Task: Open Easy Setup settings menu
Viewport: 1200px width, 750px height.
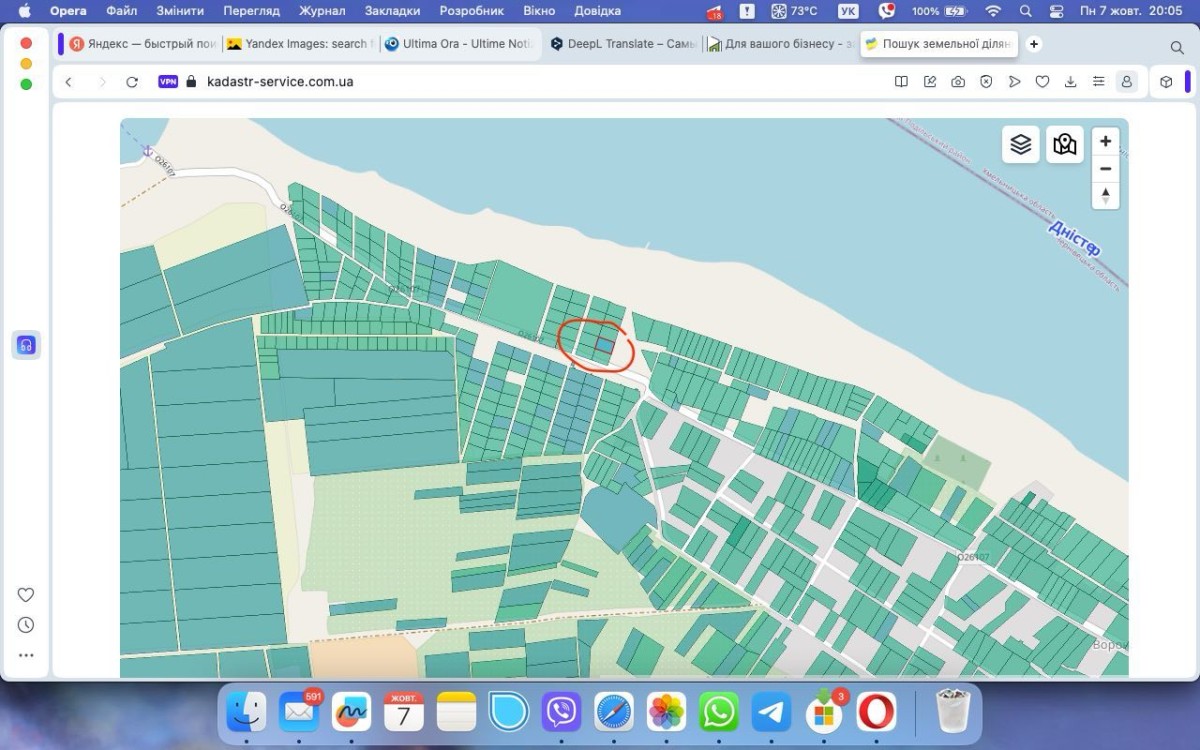Action: click(1098, 82)
